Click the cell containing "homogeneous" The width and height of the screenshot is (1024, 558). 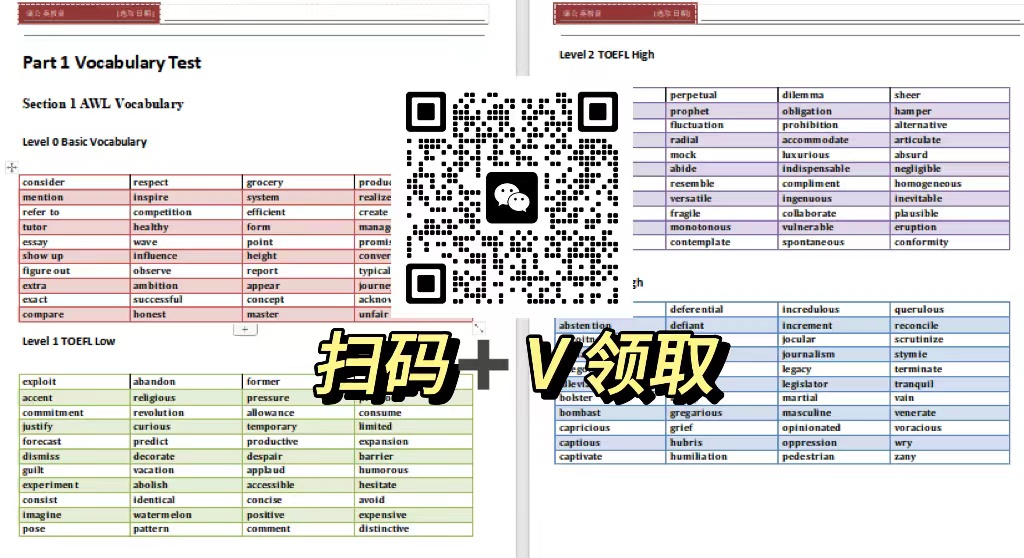point(950,184)
